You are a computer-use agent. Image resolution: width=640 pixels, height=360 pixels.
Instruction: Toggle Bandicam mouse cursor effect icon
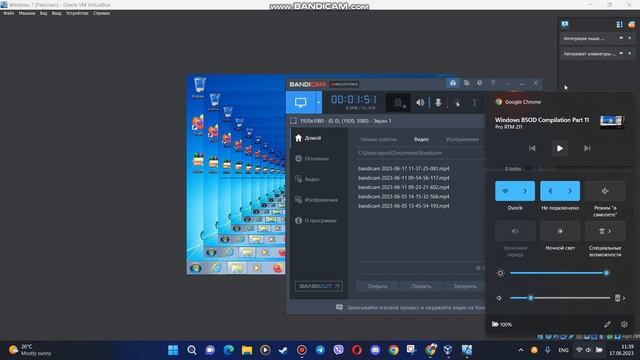pyautogui.click(x=457, y=103)
